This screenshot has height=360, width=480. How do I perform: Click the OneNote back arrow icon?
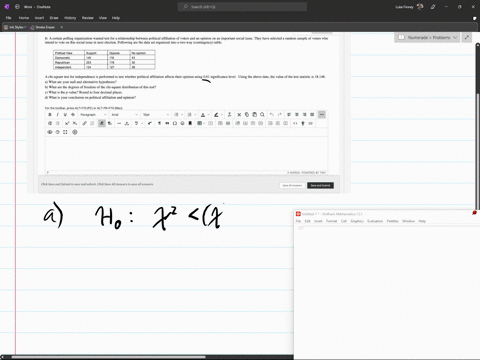click(x=17, y=7)
